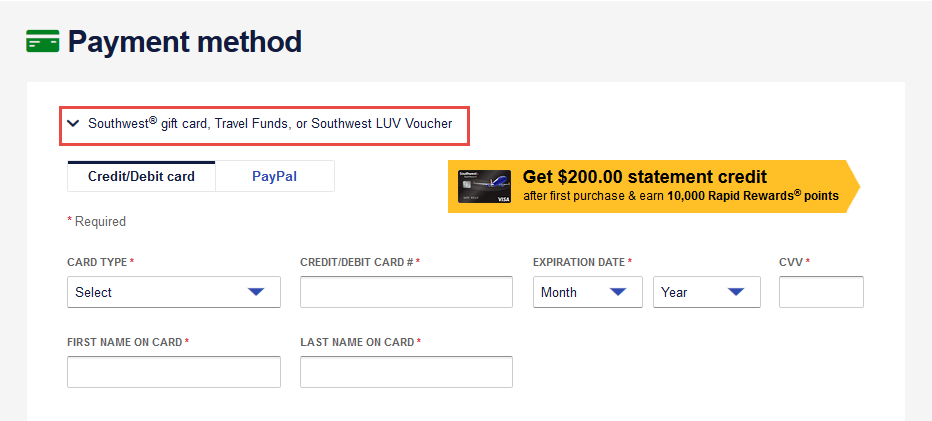Image resolution: width=932 pixels, height=421 pixels.
Task: Select the Credit/Debit card tab
Action: click(x=141, y=177)
